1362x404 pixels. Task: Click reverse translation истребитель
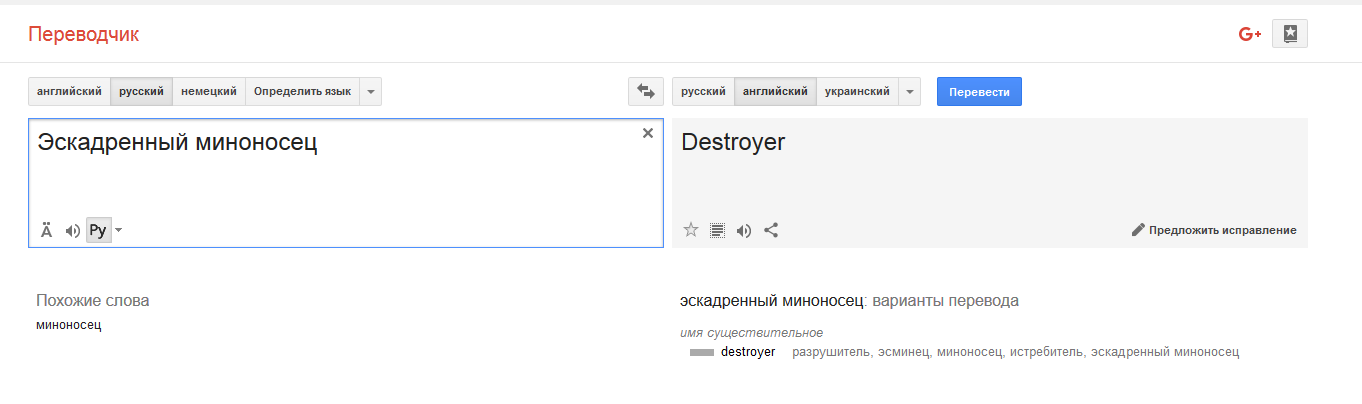(x=1045, y=352)
